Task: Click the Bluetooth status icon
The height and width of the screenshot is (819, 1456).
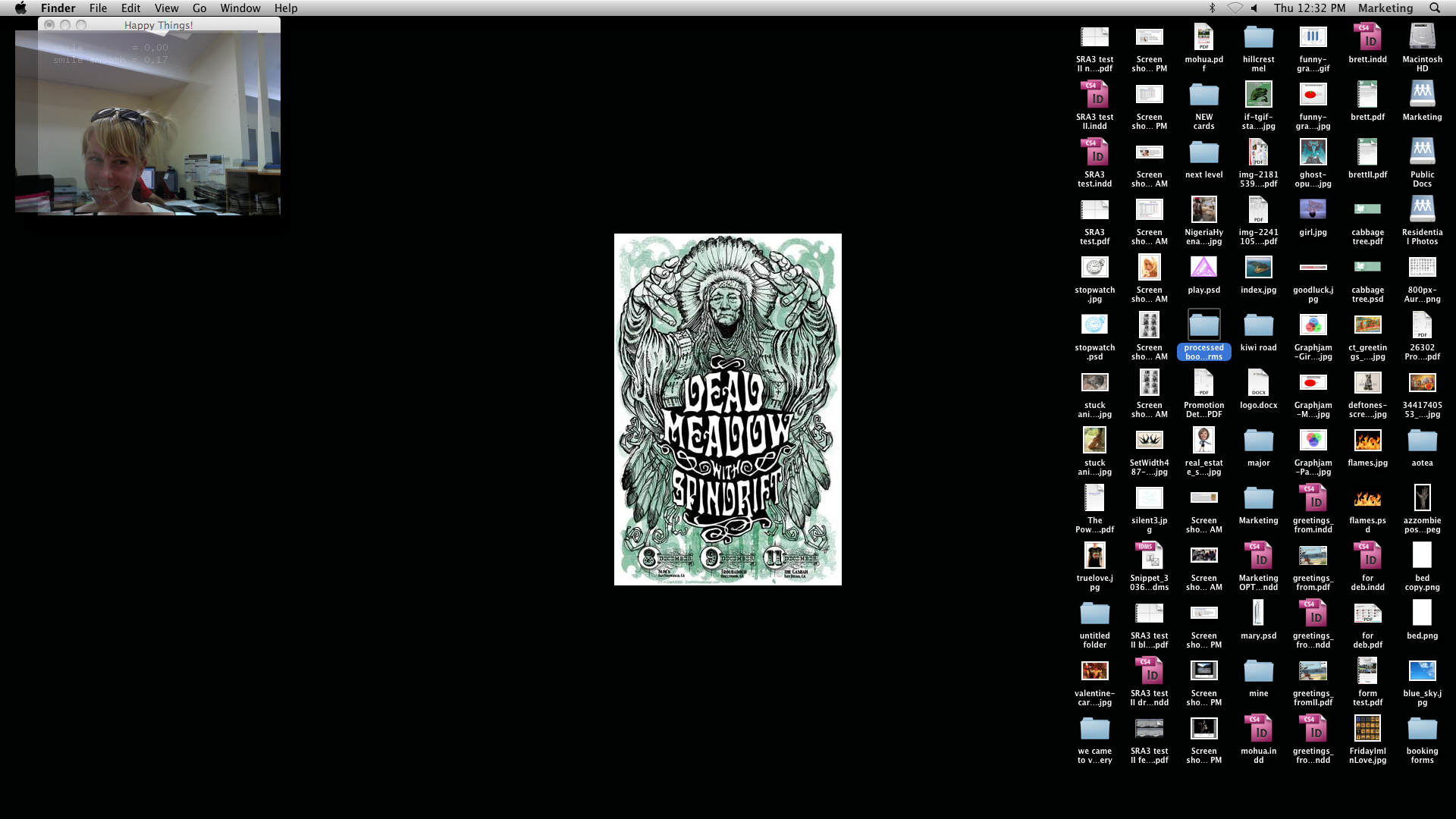Action: 1212,8
